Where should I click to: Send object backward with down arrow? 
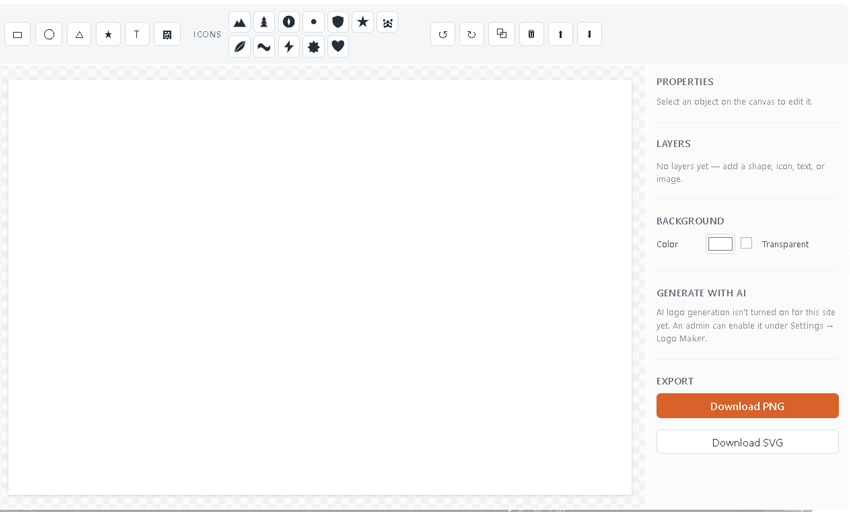click(589, 34)
